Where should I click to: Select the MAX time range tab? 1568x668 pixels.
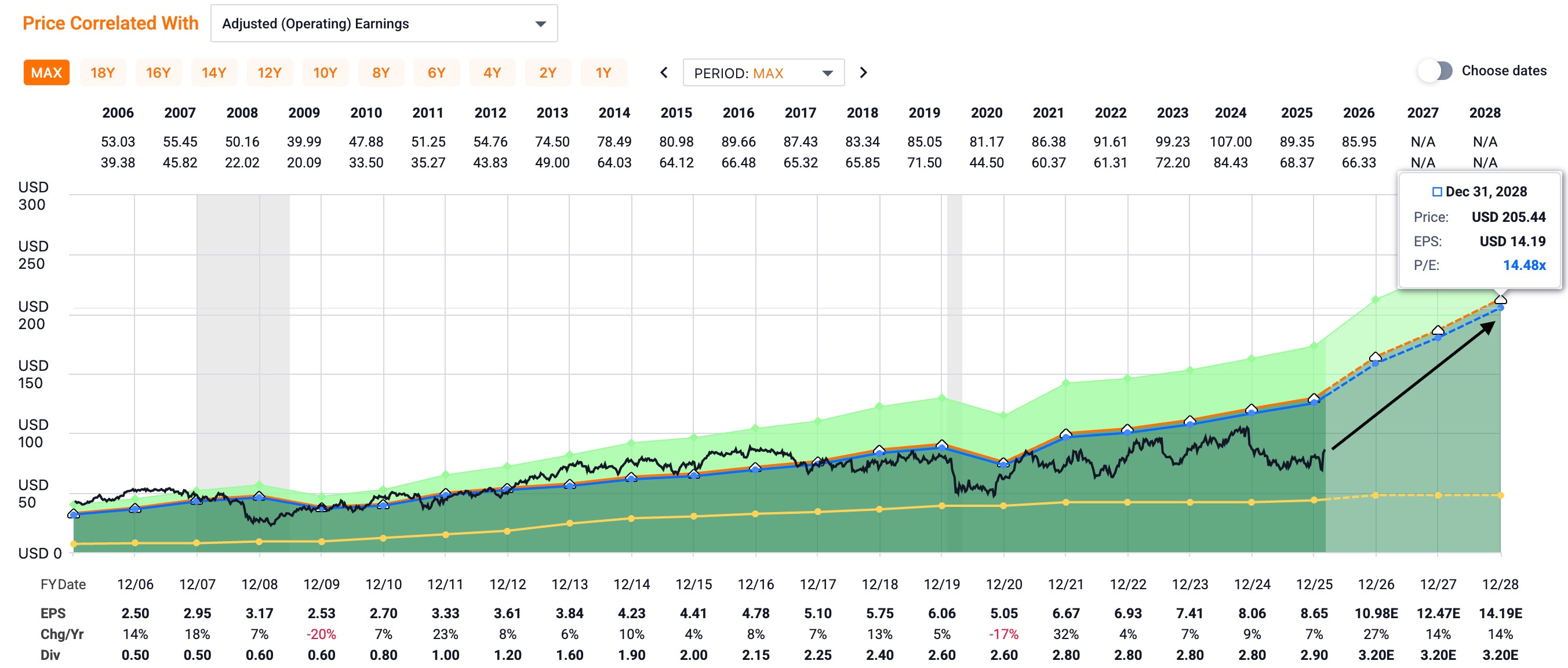click(46, 73)
